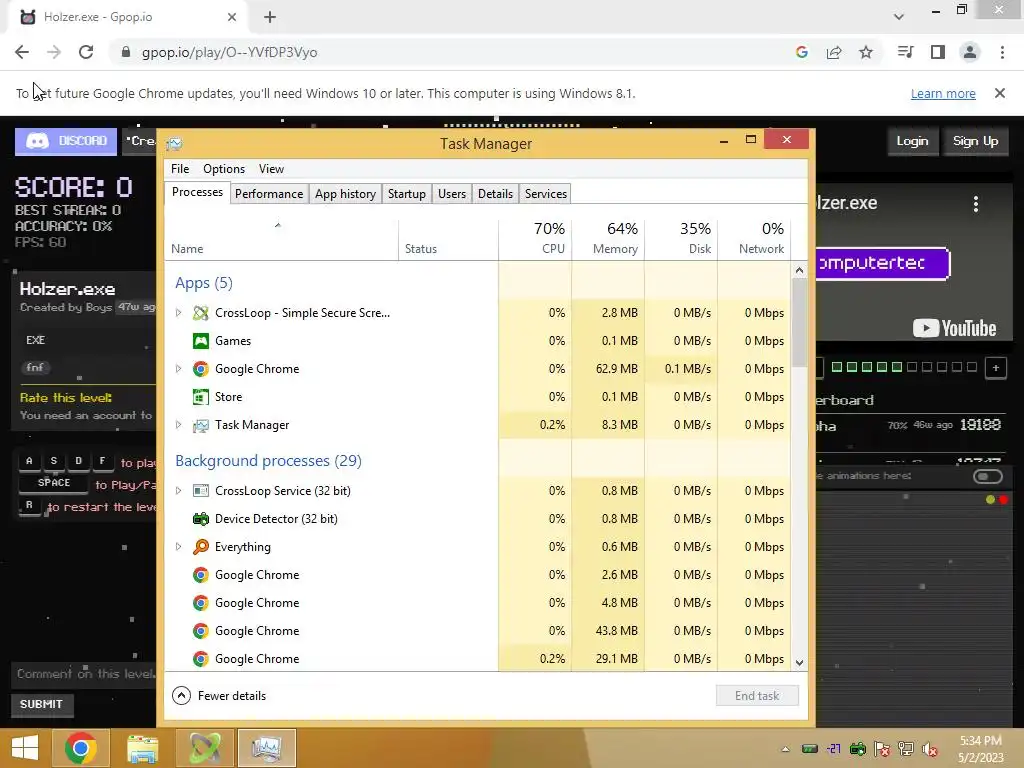
Task: Click the SUBMIT comment button
Action: coord(42,704)
